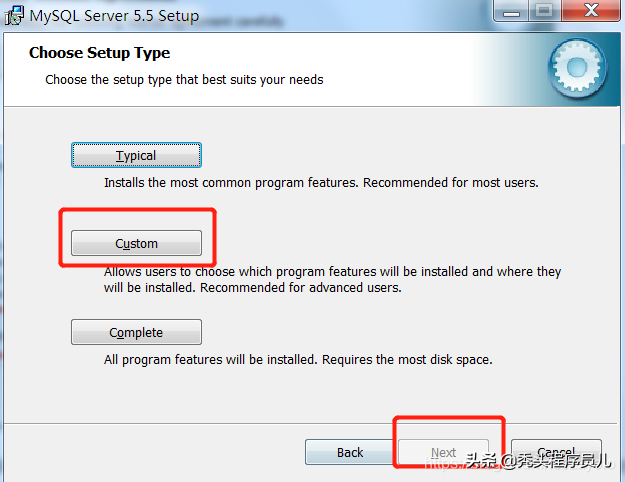Click the MySQL installer icon in title bar
Screen dimensions: 625x482
(14, 15)
